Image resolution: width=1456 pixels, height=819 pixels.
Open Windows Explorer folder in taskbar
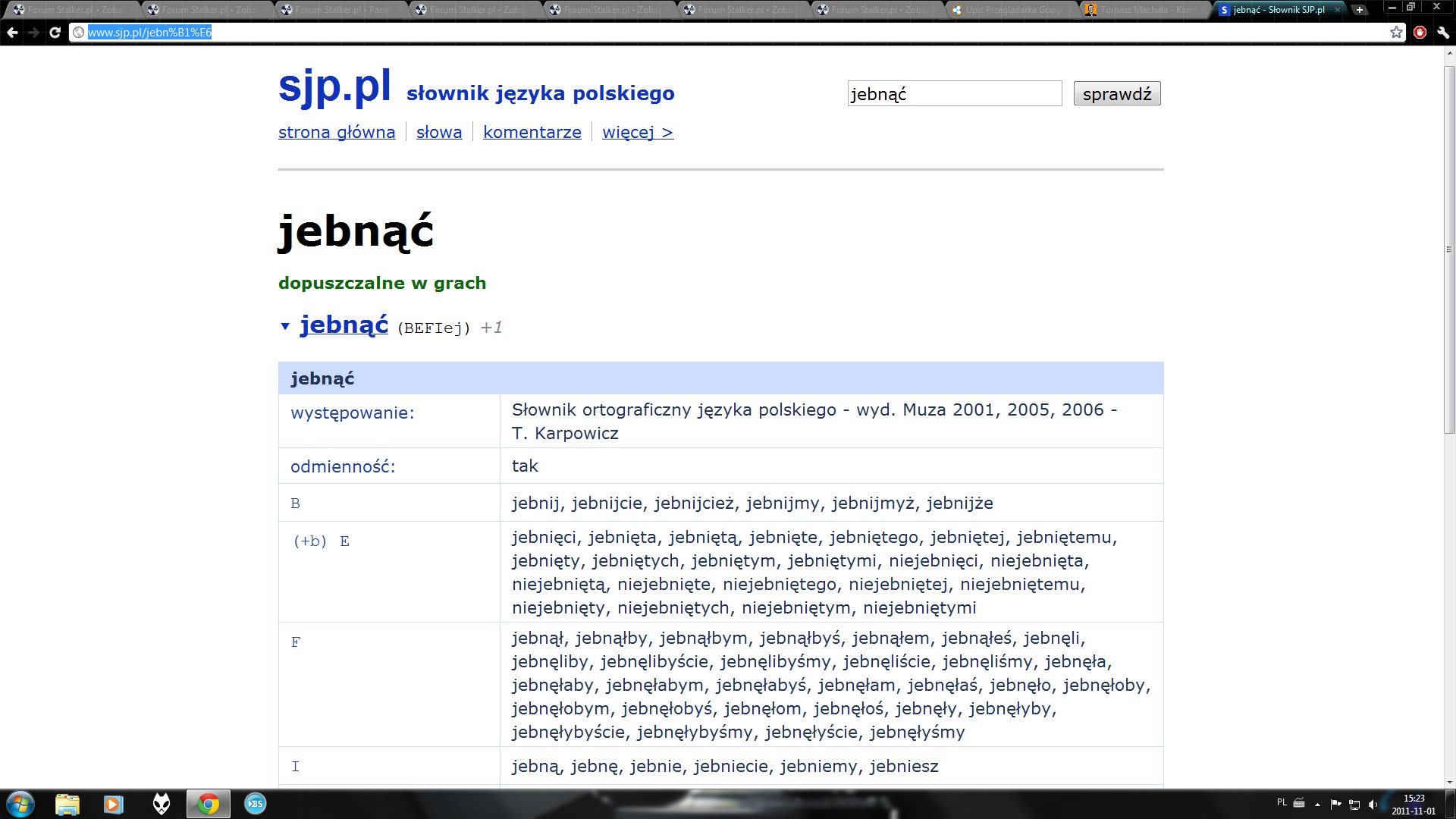(67, 804)
